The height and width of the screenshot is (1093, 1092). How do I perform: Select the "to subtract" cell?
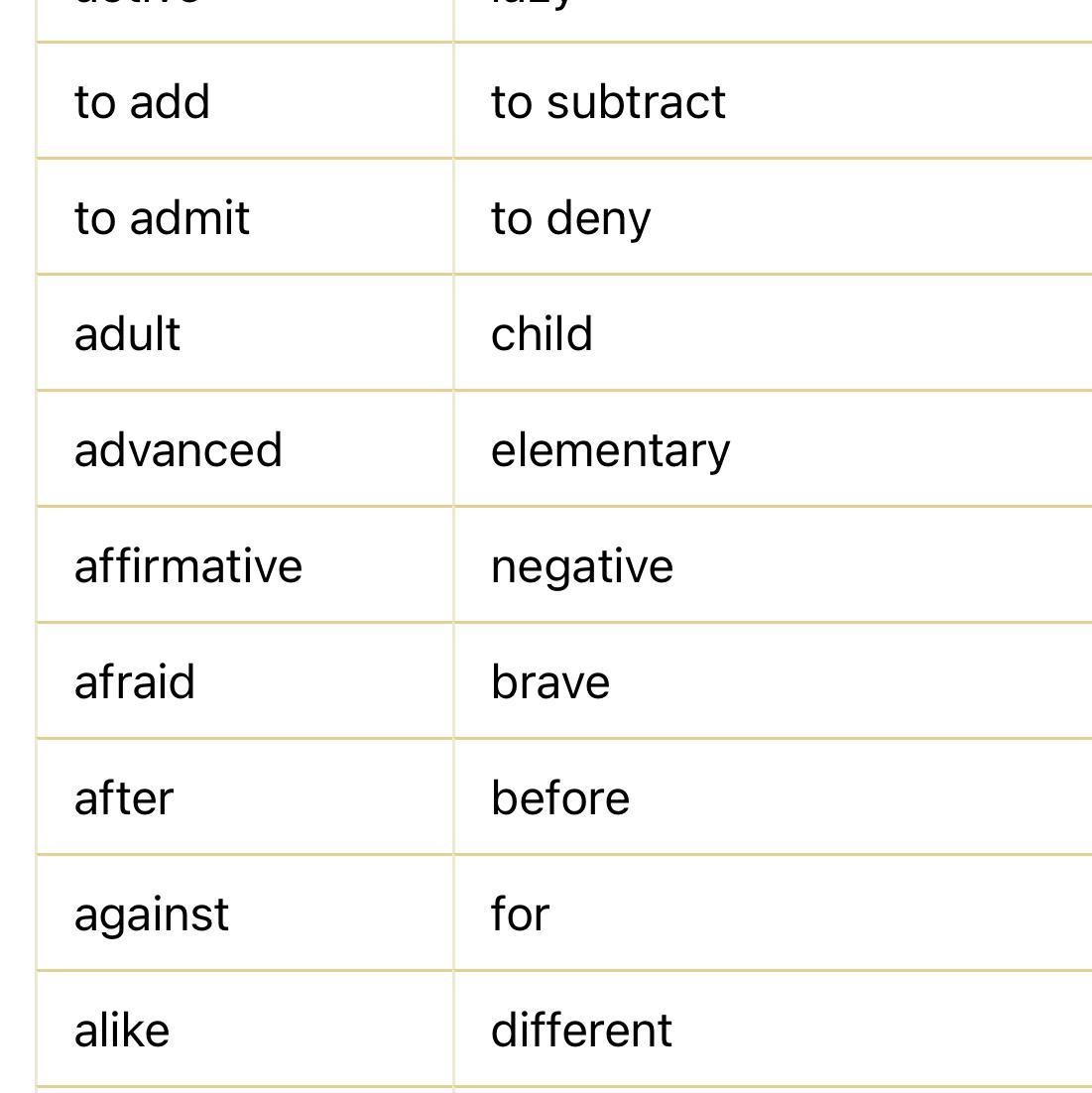pos(608,102)
